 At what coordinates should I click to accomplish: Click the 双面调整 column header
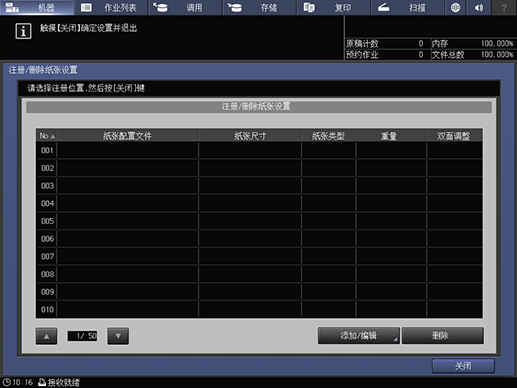pos(454,136)
